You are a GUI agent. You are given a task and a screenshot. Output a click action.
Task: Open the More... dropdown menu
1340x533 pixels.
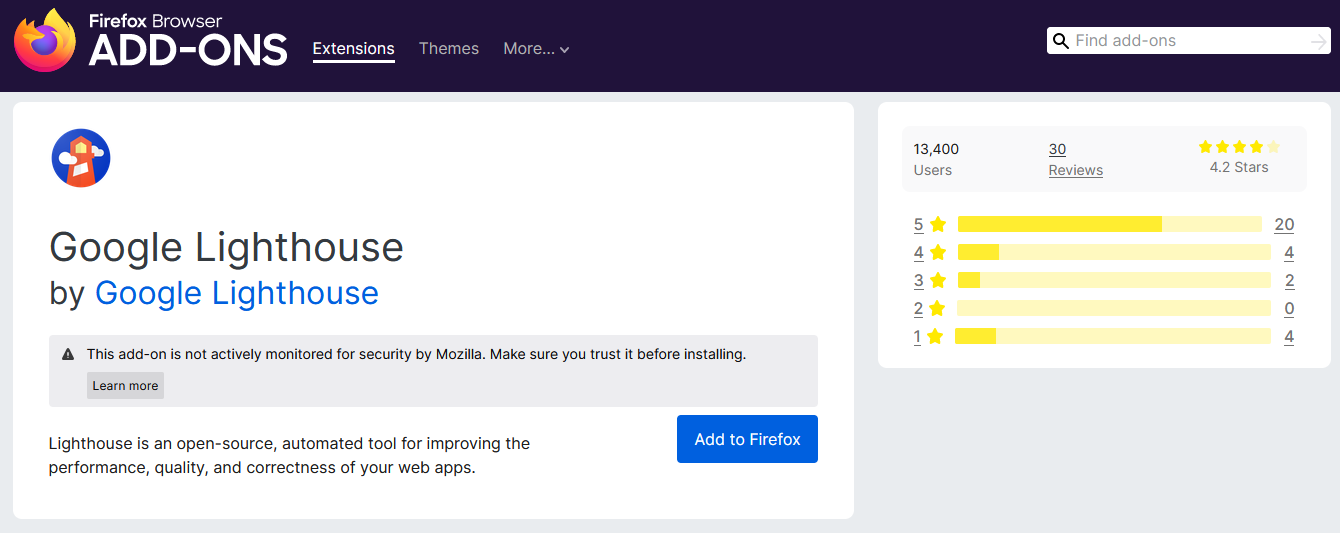pos(536,48)
